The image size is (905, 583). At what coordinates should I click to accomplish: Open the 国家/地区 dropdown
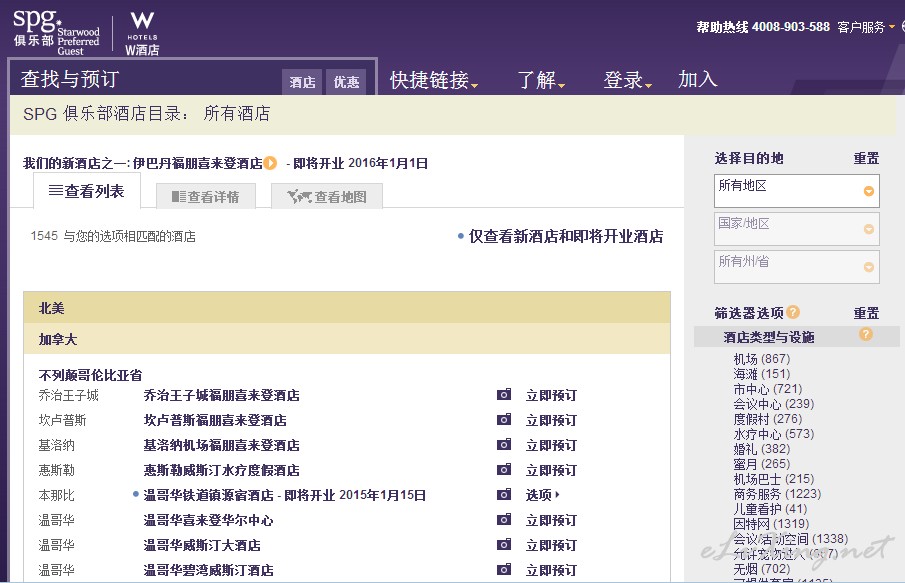pyautogui.click(x=796, y=229)
